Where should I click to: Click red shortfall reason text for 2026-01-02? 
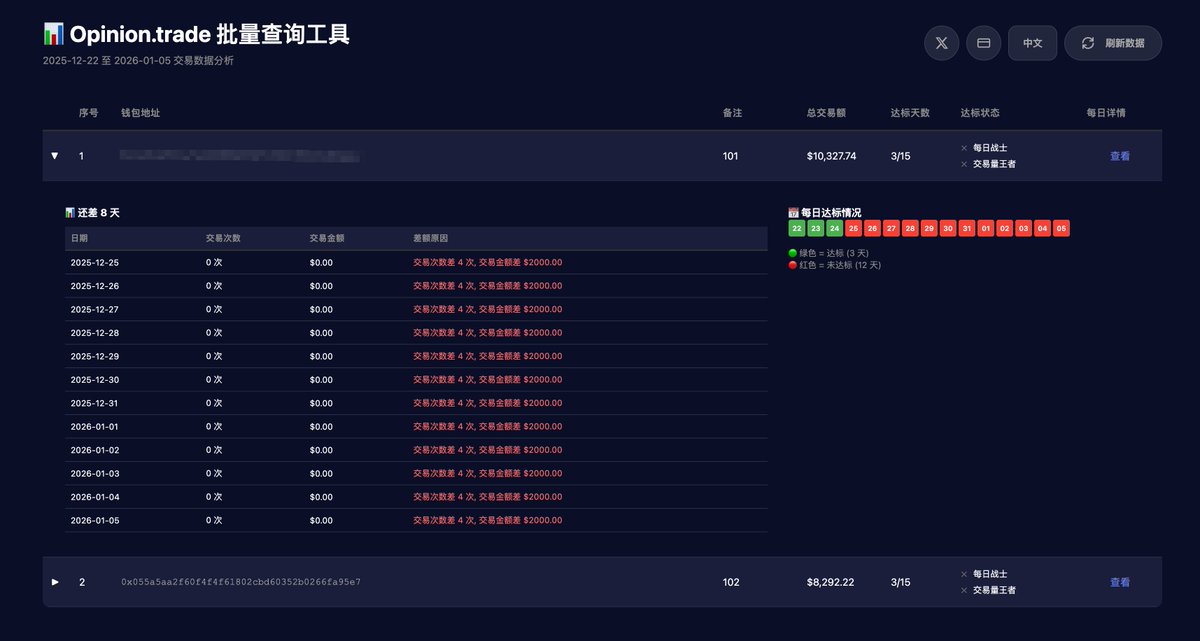tap(488, 450)
